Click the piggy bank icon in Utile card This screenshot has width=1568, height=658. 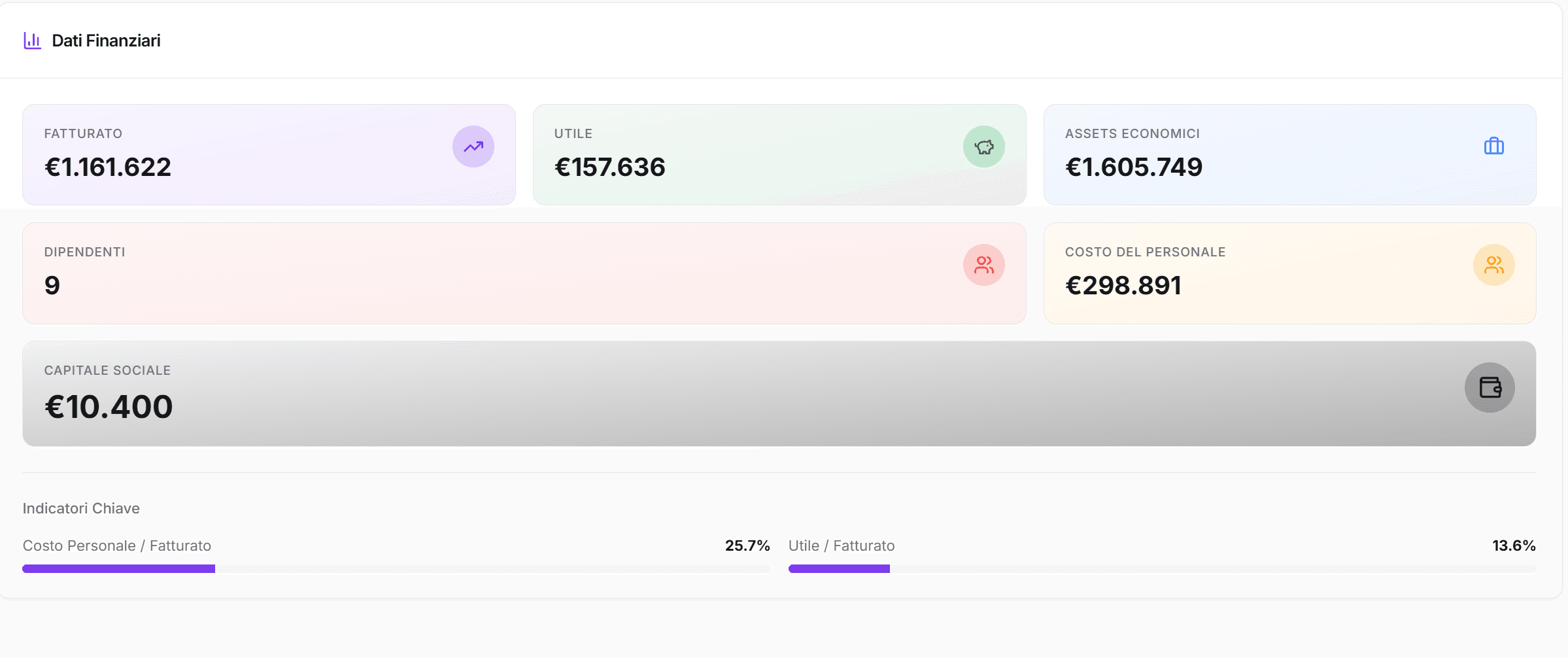(x=983, y=147)
